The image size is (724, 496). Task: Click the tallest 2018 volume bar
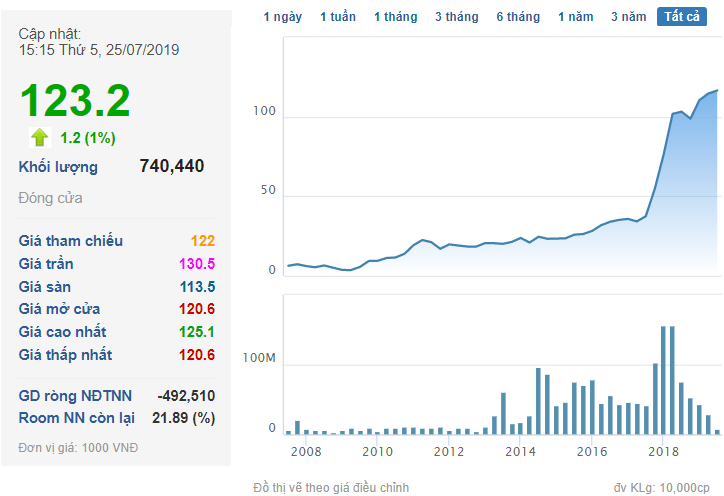[x=662, y=380]
